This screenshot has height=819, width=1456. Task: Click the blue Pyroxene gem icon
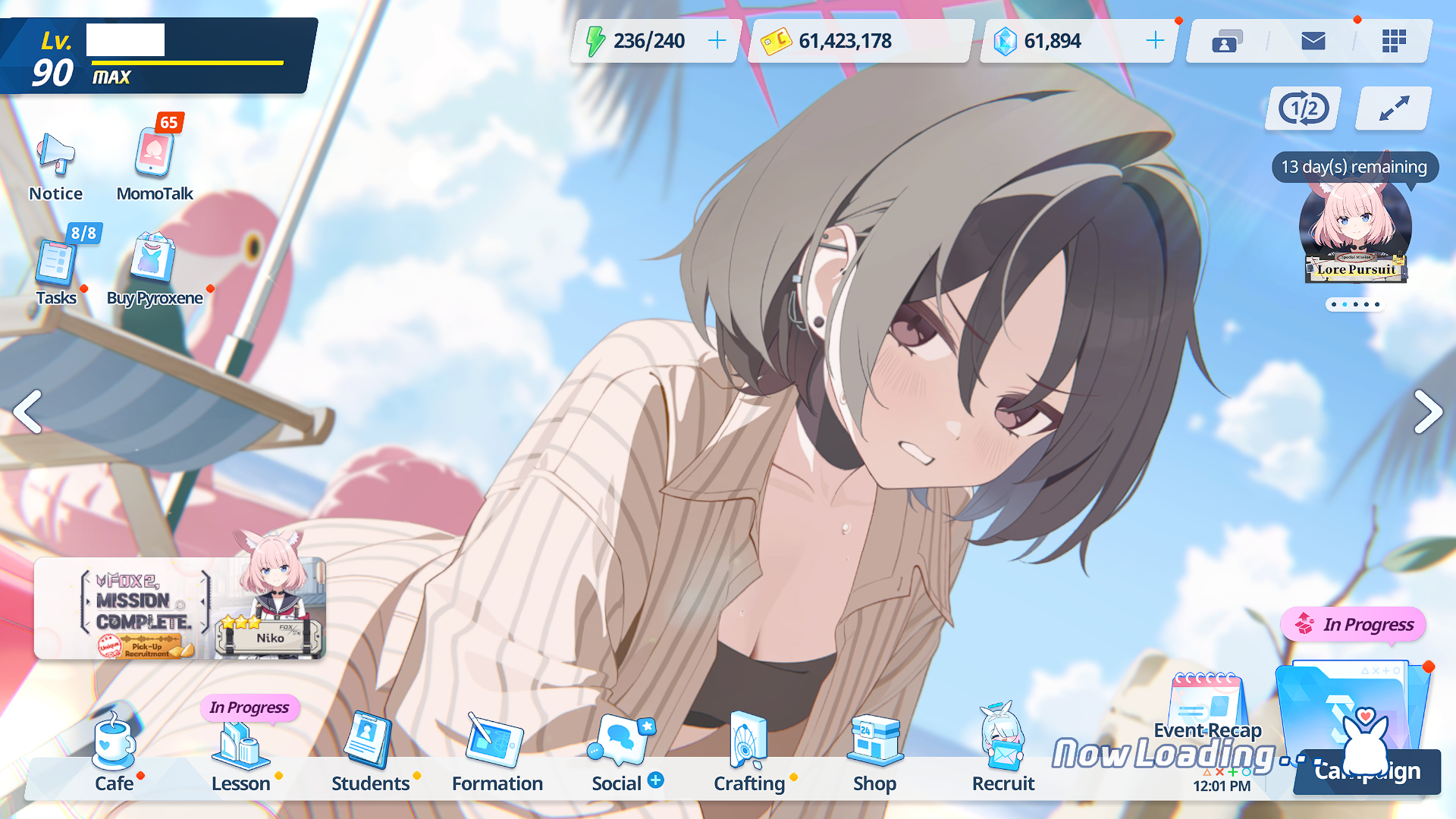[x=1005, y=41]
